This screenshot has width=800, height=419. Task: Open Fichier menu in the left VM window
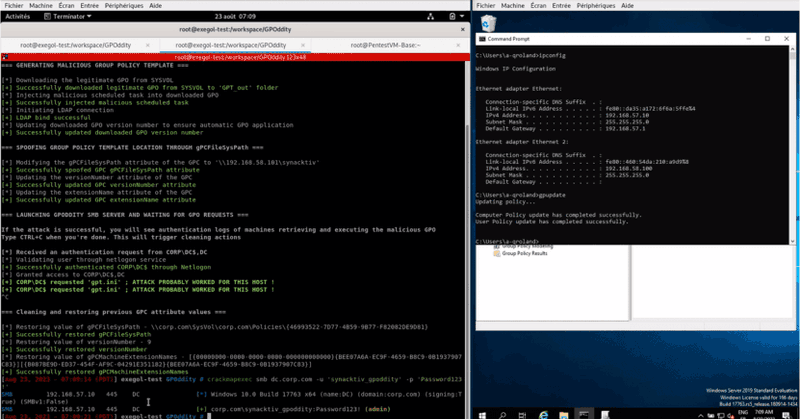[x=14, y=6]
